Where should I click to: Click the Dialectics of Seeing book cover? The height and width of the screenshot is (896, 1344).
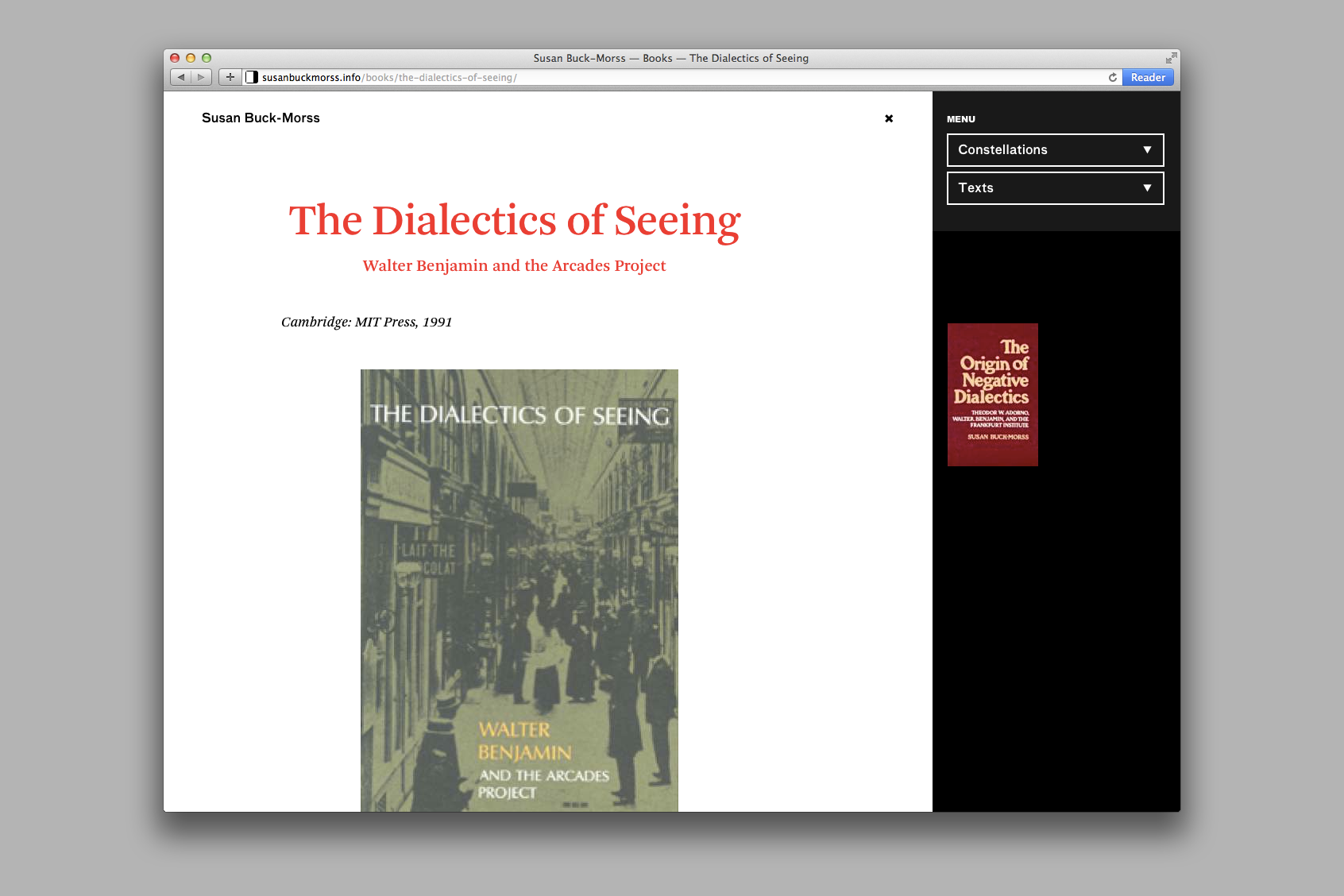[519, 589]
